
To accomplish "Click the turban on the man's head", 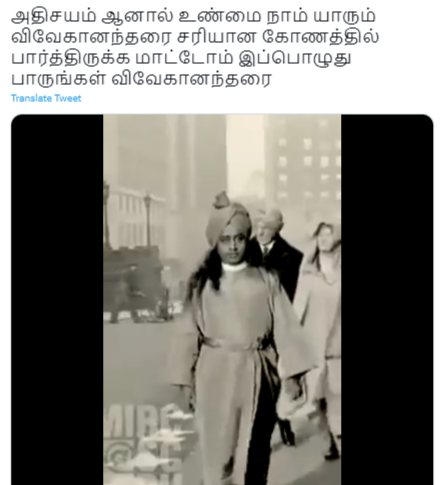I will tap(227, 215).
